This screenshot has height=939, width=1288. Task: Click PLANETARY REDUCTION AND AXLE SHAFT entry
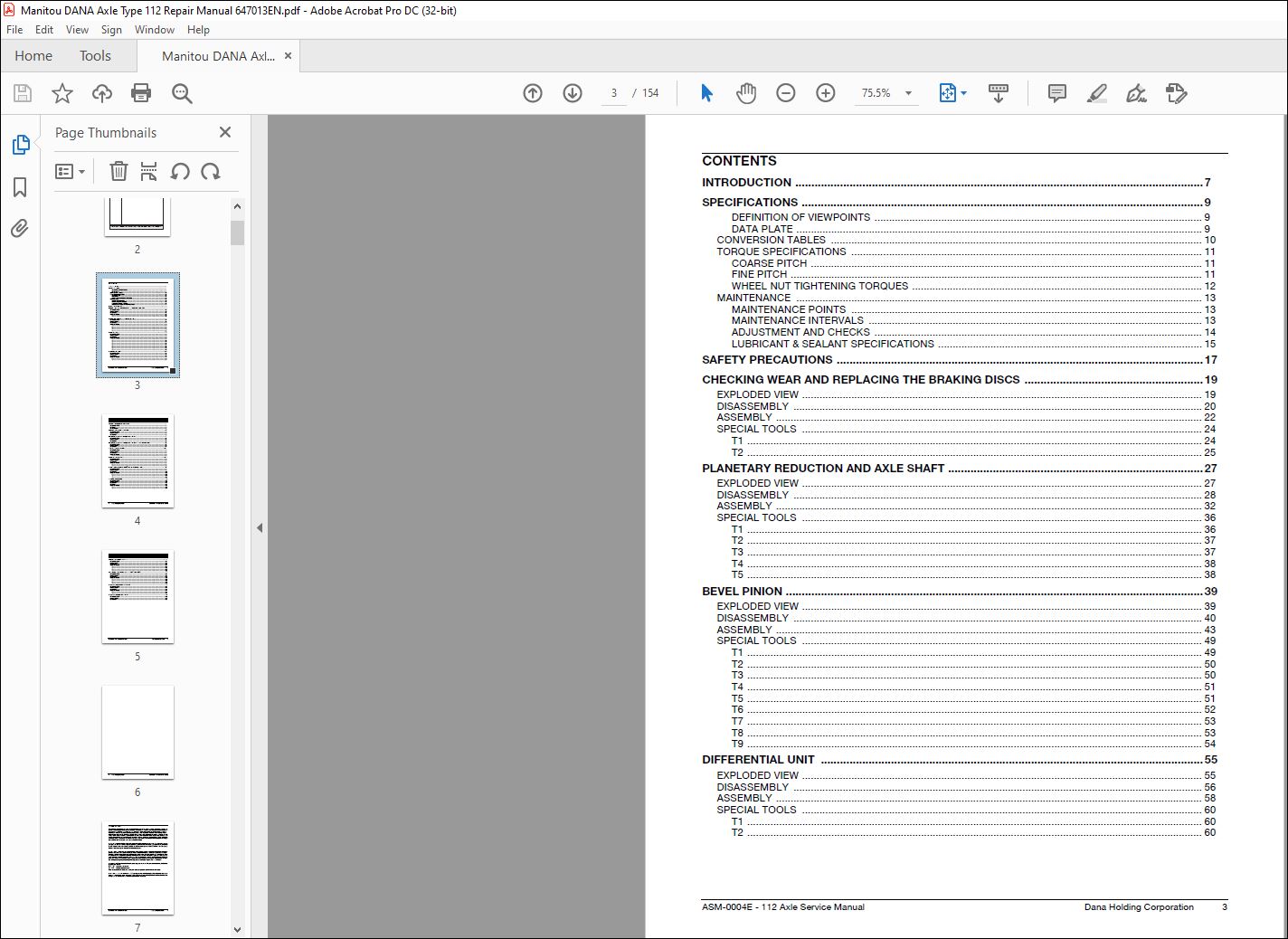click(959, 469)
